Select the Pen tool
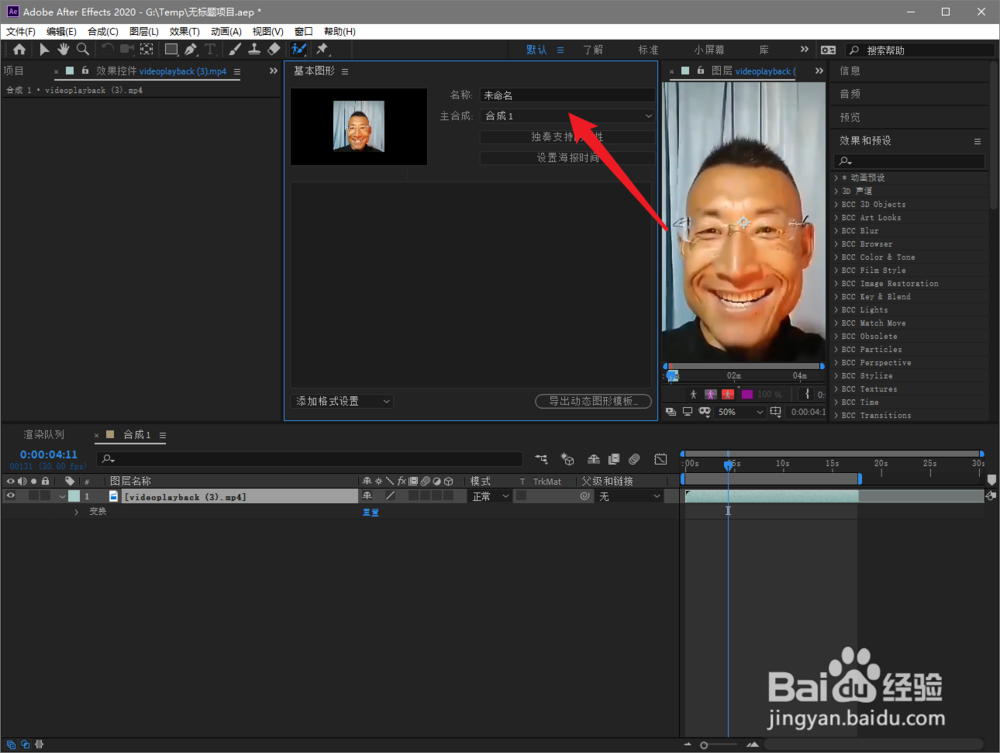1000x753 pixels. [x=190, y=49]
